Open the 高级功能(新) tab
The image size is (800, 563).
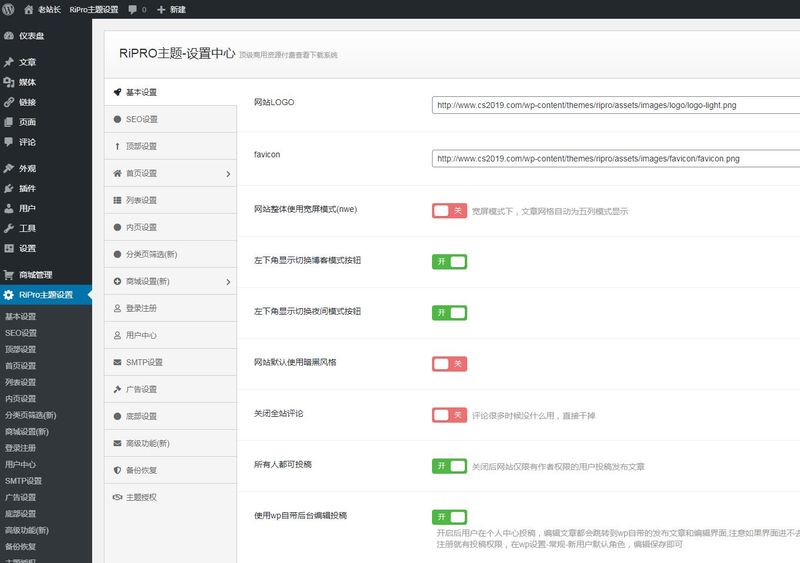coord(170,443)
